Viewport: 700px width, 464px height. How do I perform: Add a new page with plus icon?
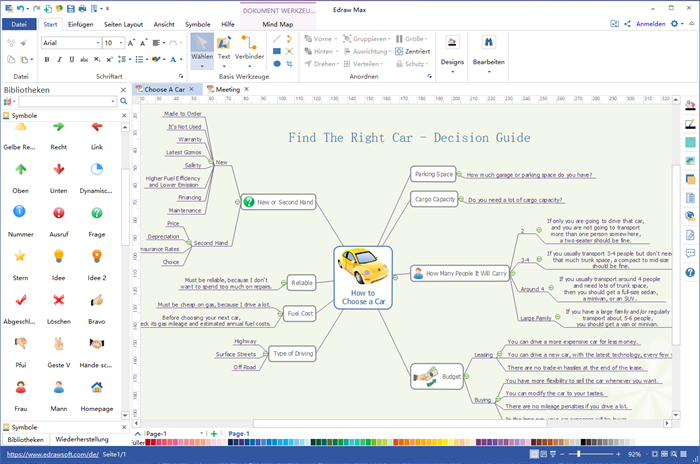click(x=213, y=434)
